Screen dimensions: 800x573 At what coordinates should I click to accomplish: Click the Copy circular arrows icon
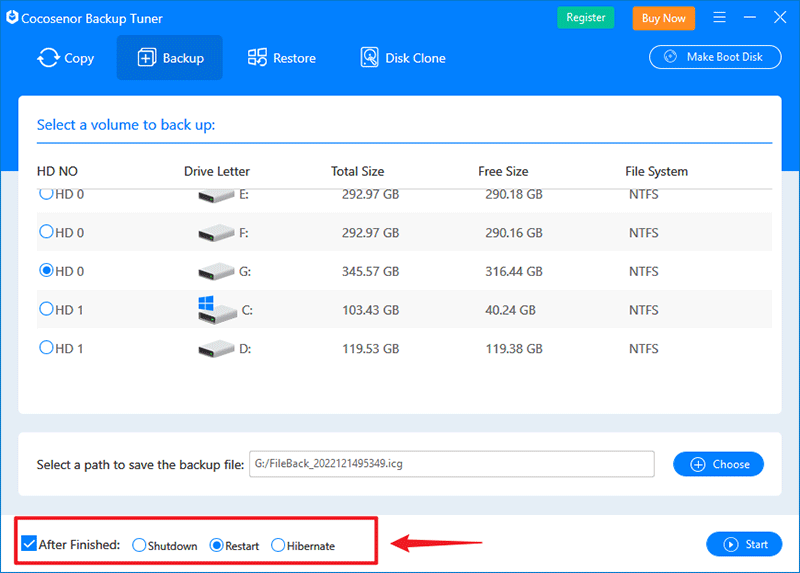[x=48, y=58]
